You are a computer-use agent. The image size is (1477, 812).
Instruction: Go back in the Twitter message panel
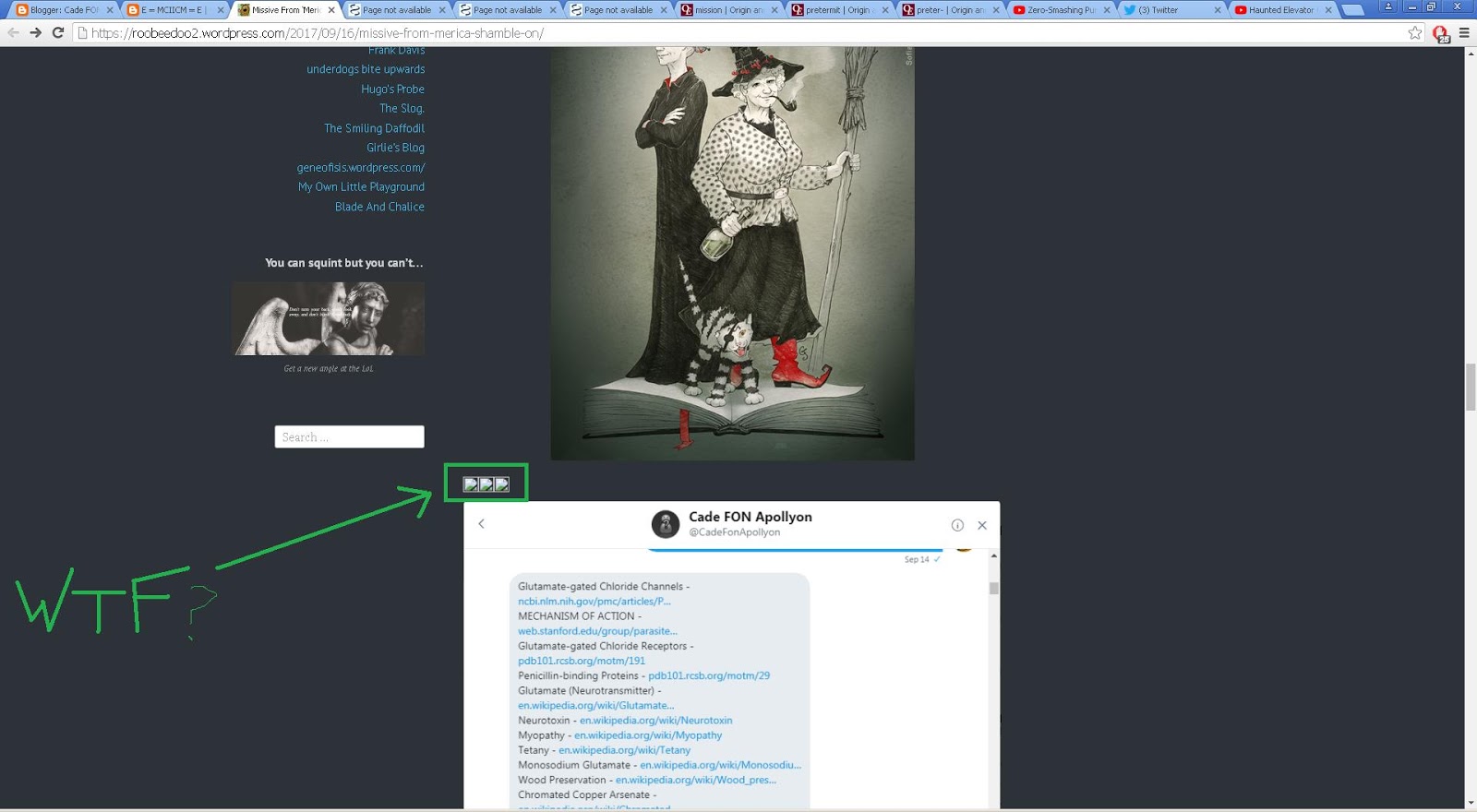pyautogui.click(x=481, y=524)
